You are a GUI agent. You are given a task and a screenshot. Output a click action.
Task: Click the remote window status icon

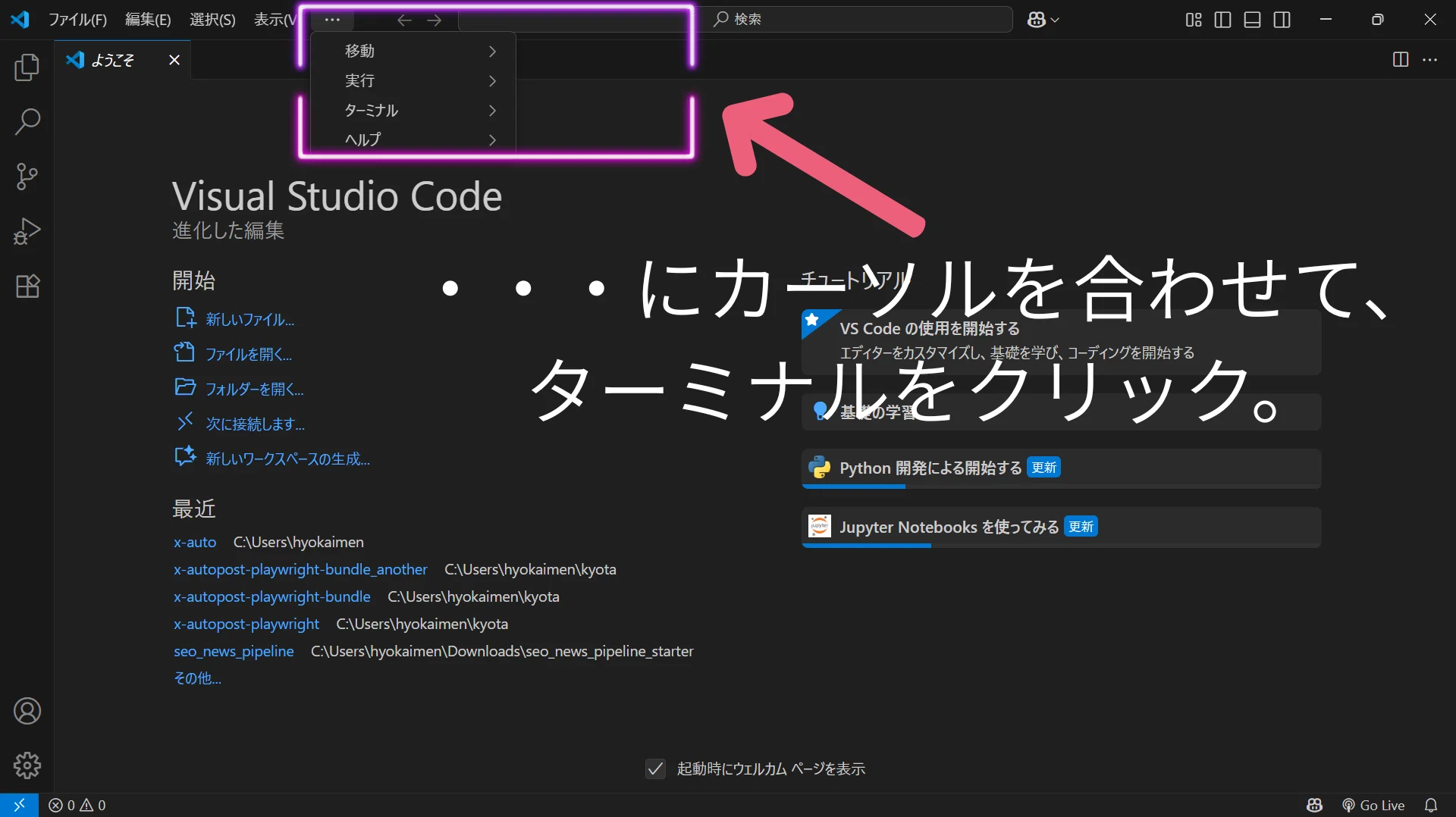coord(19,805)
